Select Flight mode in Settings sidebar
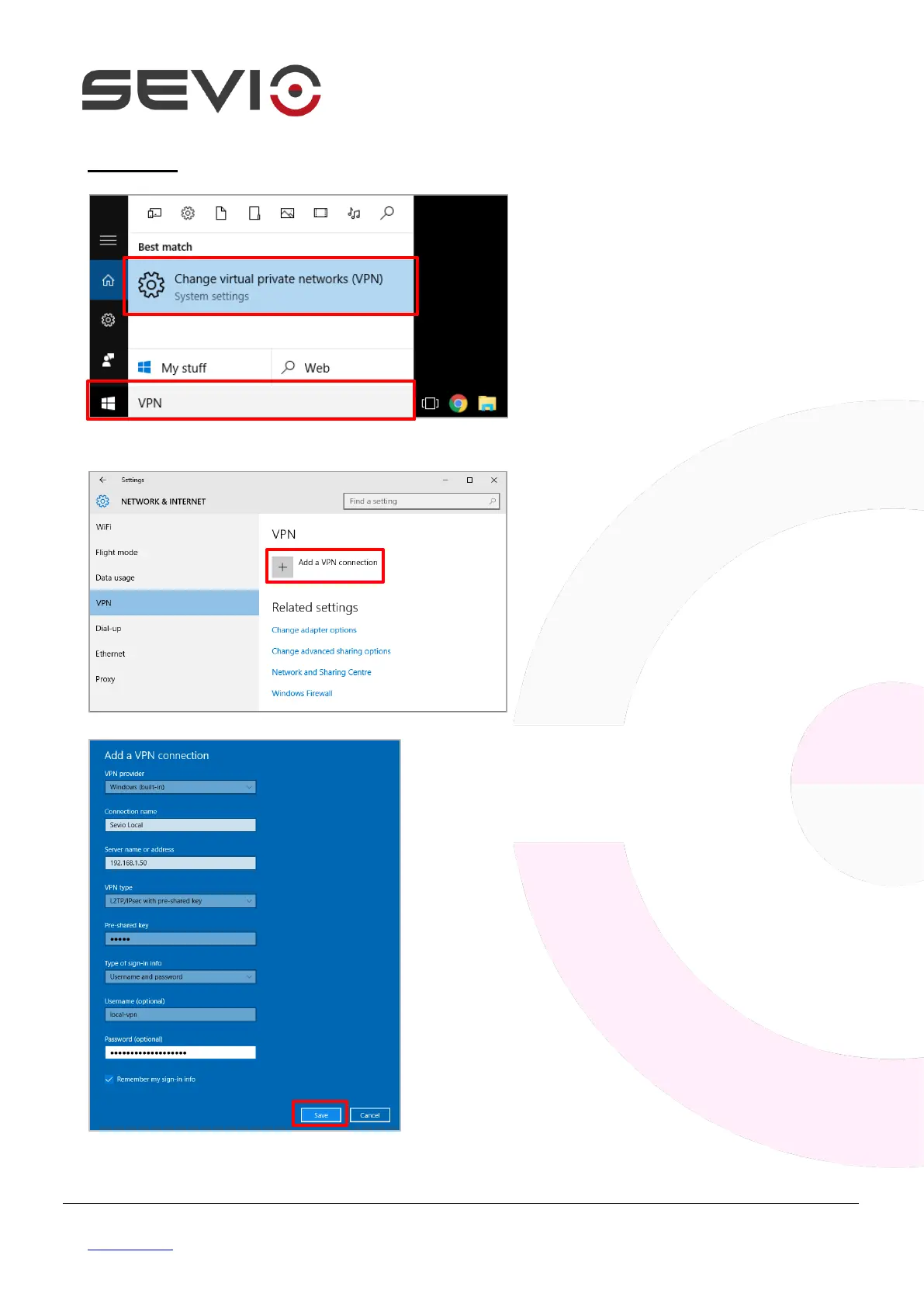 click(174, 553)
